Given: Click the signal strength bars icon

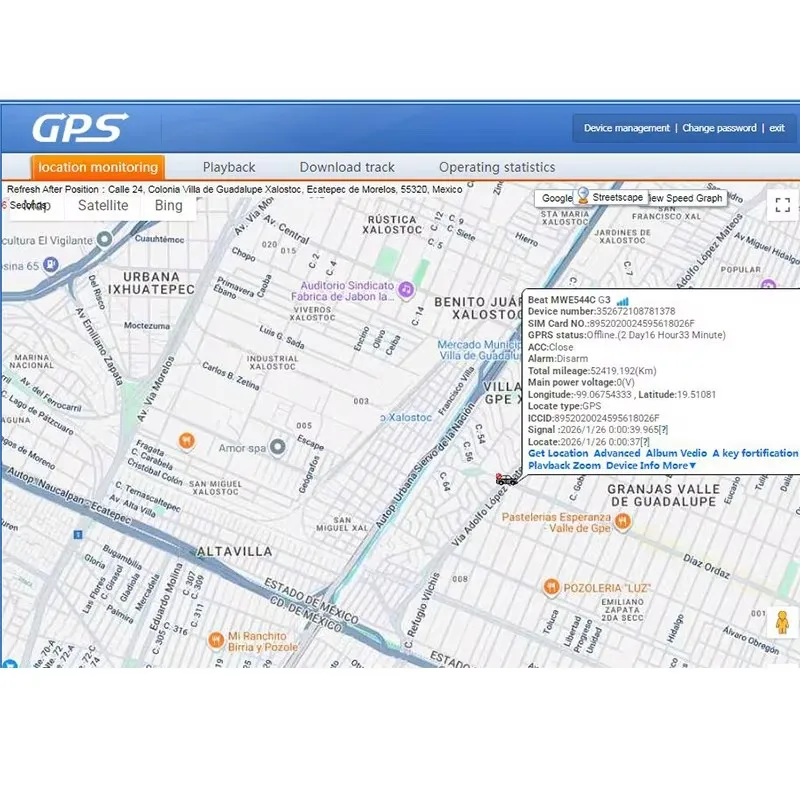Looking at the screenshot, I should click(x=622, y=301).
